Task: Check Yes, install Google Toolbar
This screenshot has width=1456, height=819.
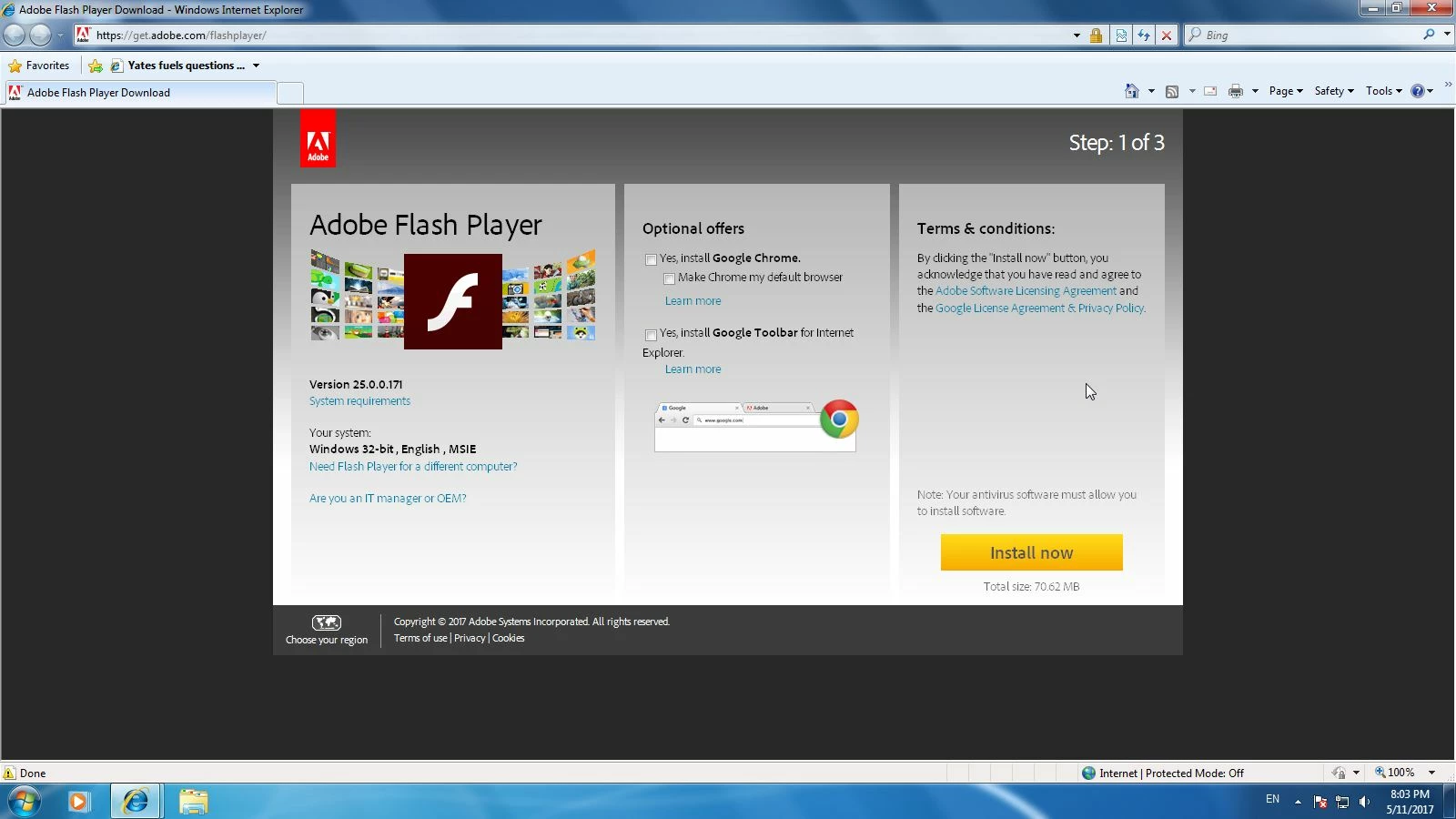Action: point(651,335)
